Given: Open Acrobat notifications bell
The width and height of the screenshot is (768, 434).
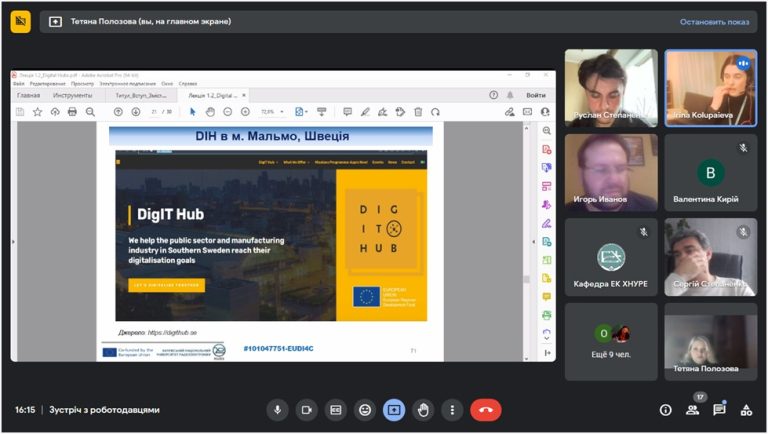Looking at the screenshot, I should tap(510, 95).
